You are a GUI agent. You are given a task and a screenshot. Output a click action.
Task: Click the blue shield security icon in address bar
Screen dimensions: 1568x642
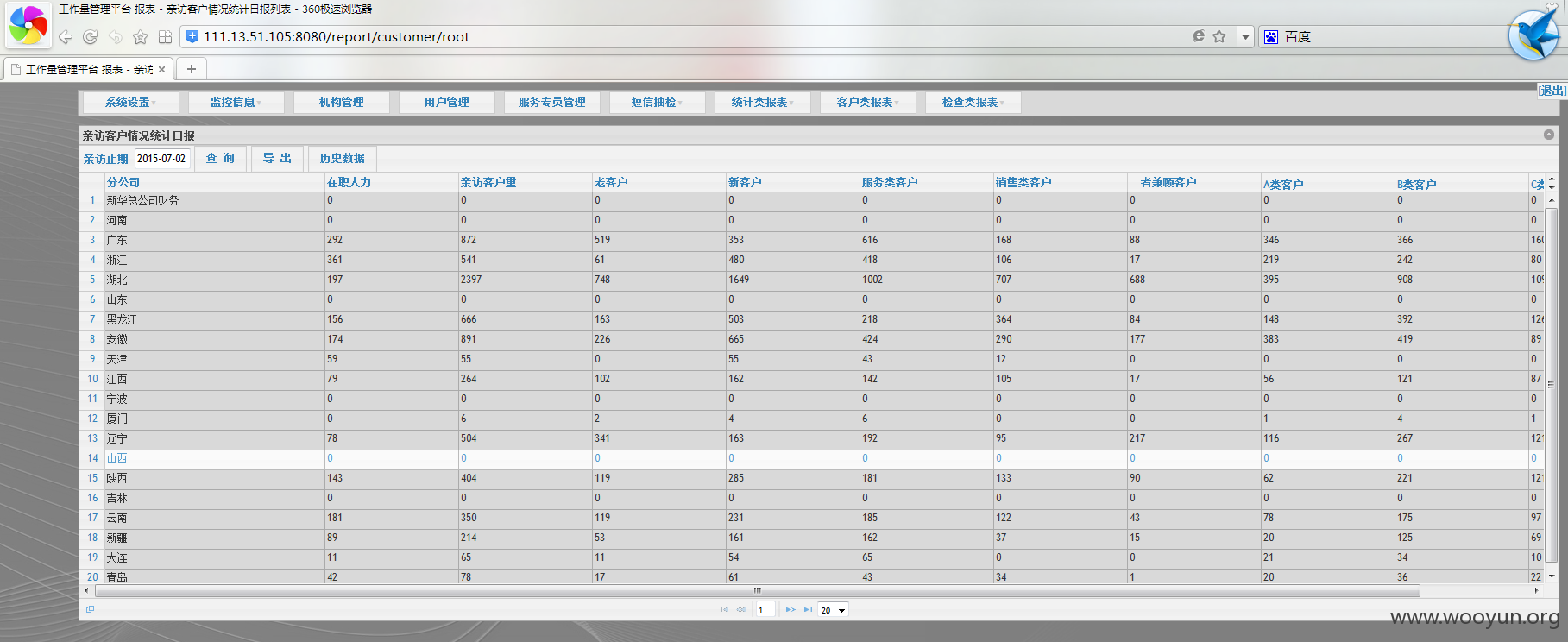pos(192,36)
